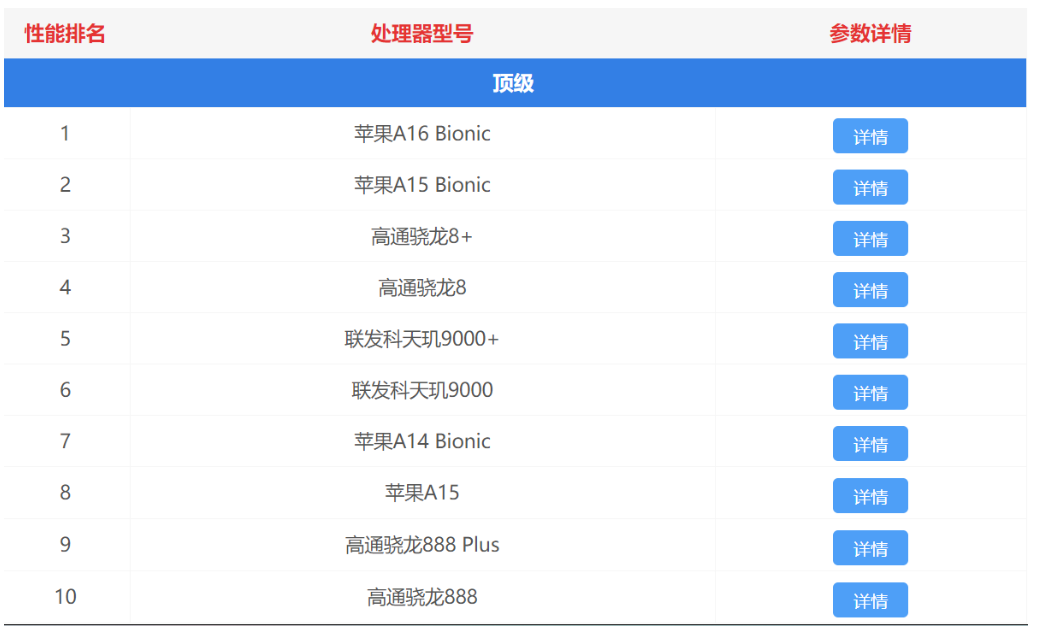View 详情 for rank 8 苹果A15
The image size is (1047, 637).
coord(869,496)
